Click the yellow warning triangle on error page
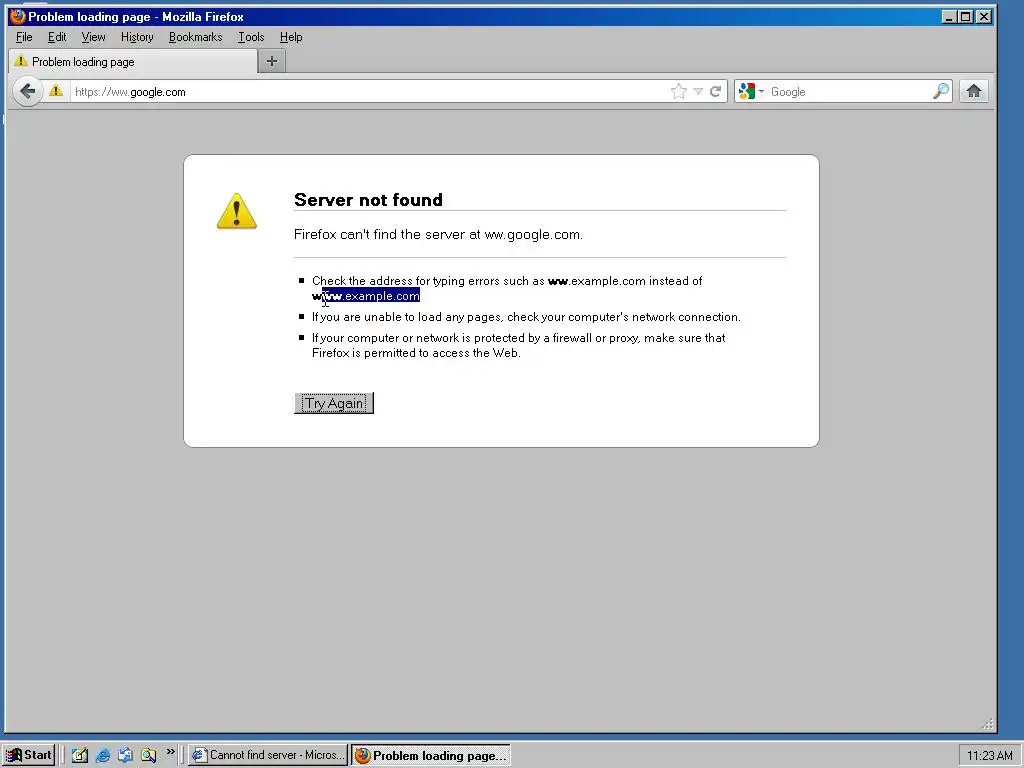The width and height of the screenshot is (1024, 768). [236, 211]
